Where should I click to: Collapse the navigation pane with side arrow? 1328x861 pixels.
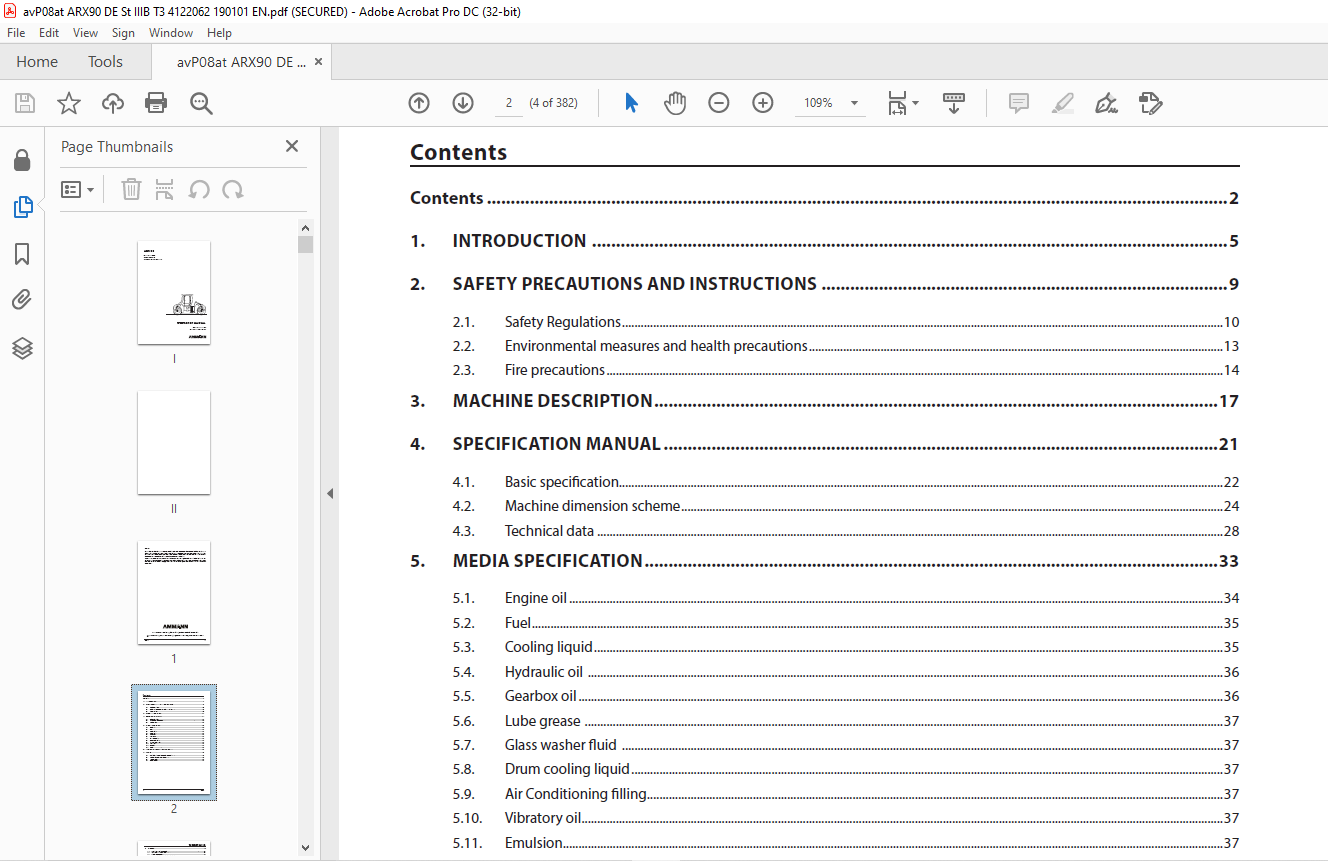[x=330, y=493]
